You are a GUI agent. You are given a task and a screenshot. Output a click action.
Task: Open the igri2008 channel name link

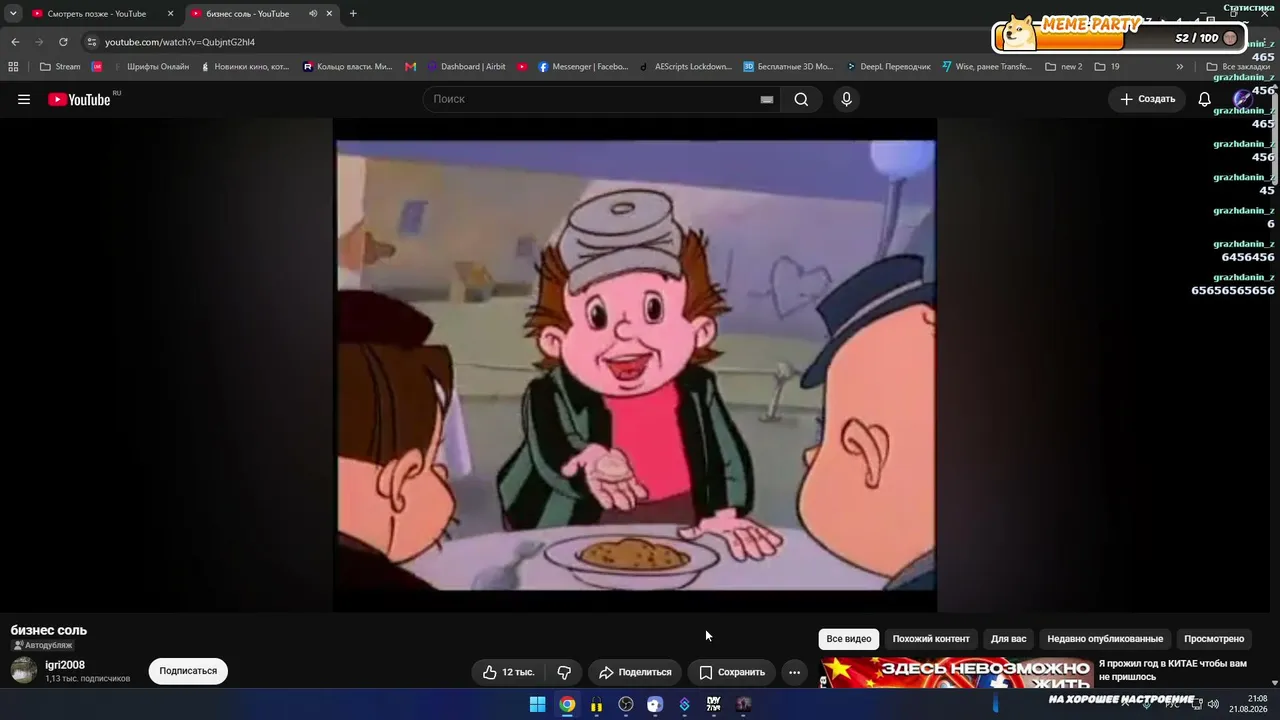tap(65, 665)
